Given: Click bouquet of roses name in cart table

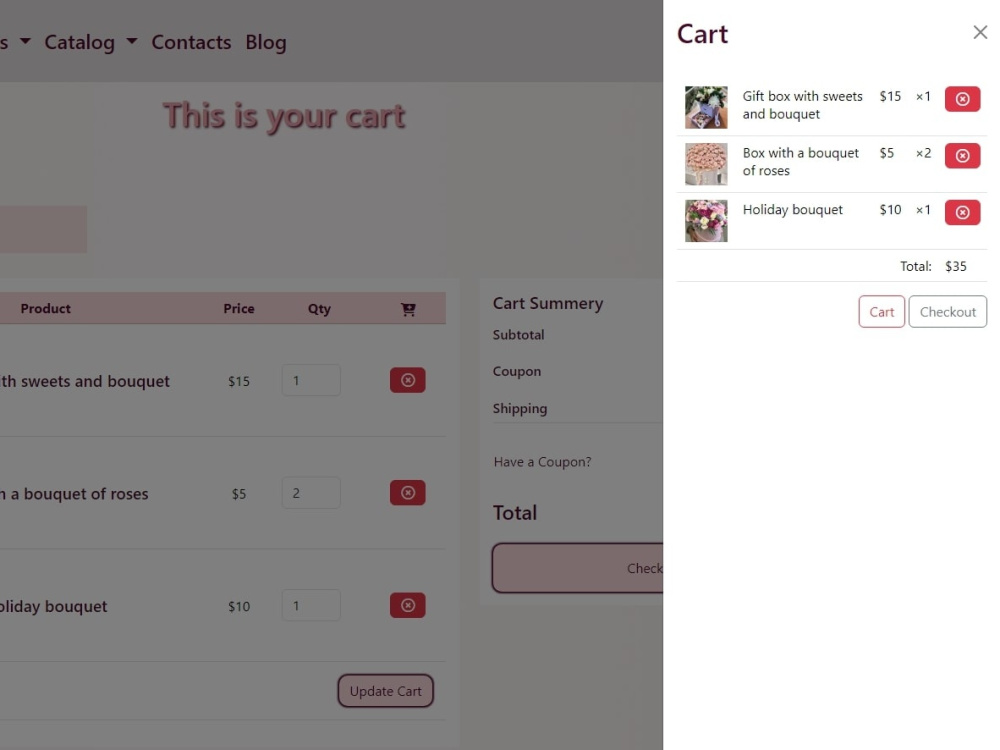Looking at the screenshot, I should 74,494.
